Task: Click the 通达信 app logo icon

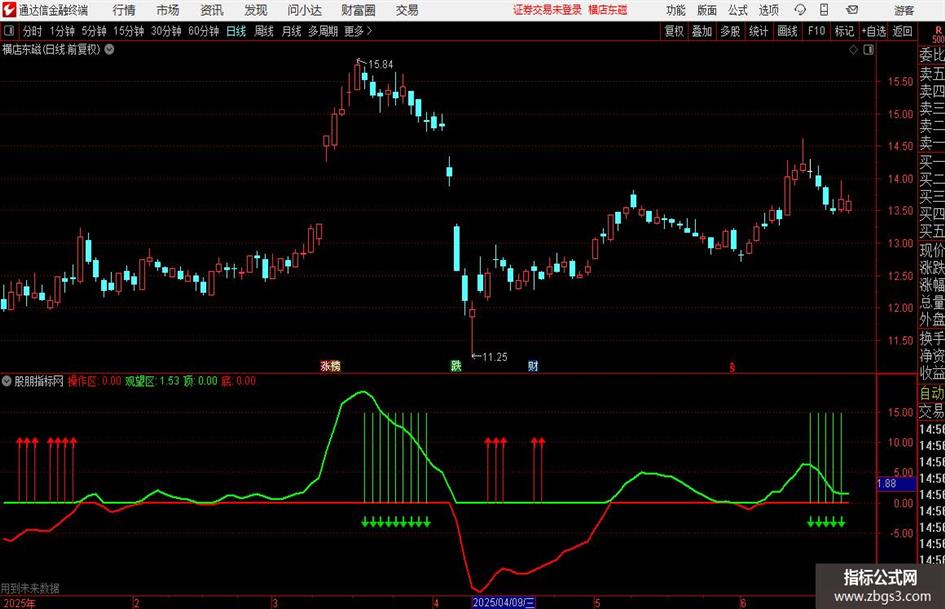Action: pos(8,10)
